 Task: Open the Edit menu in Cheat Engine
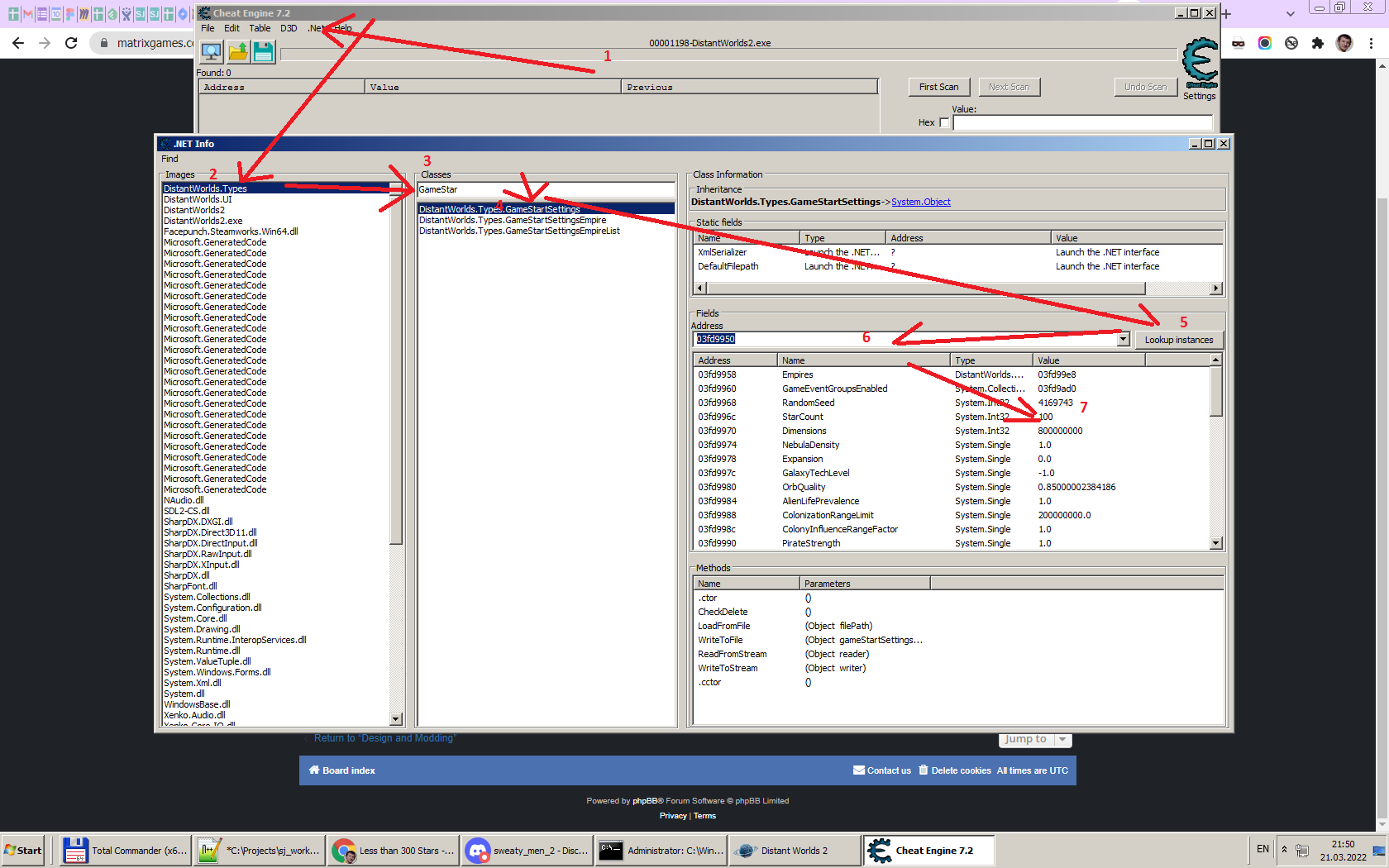[231, 28]
